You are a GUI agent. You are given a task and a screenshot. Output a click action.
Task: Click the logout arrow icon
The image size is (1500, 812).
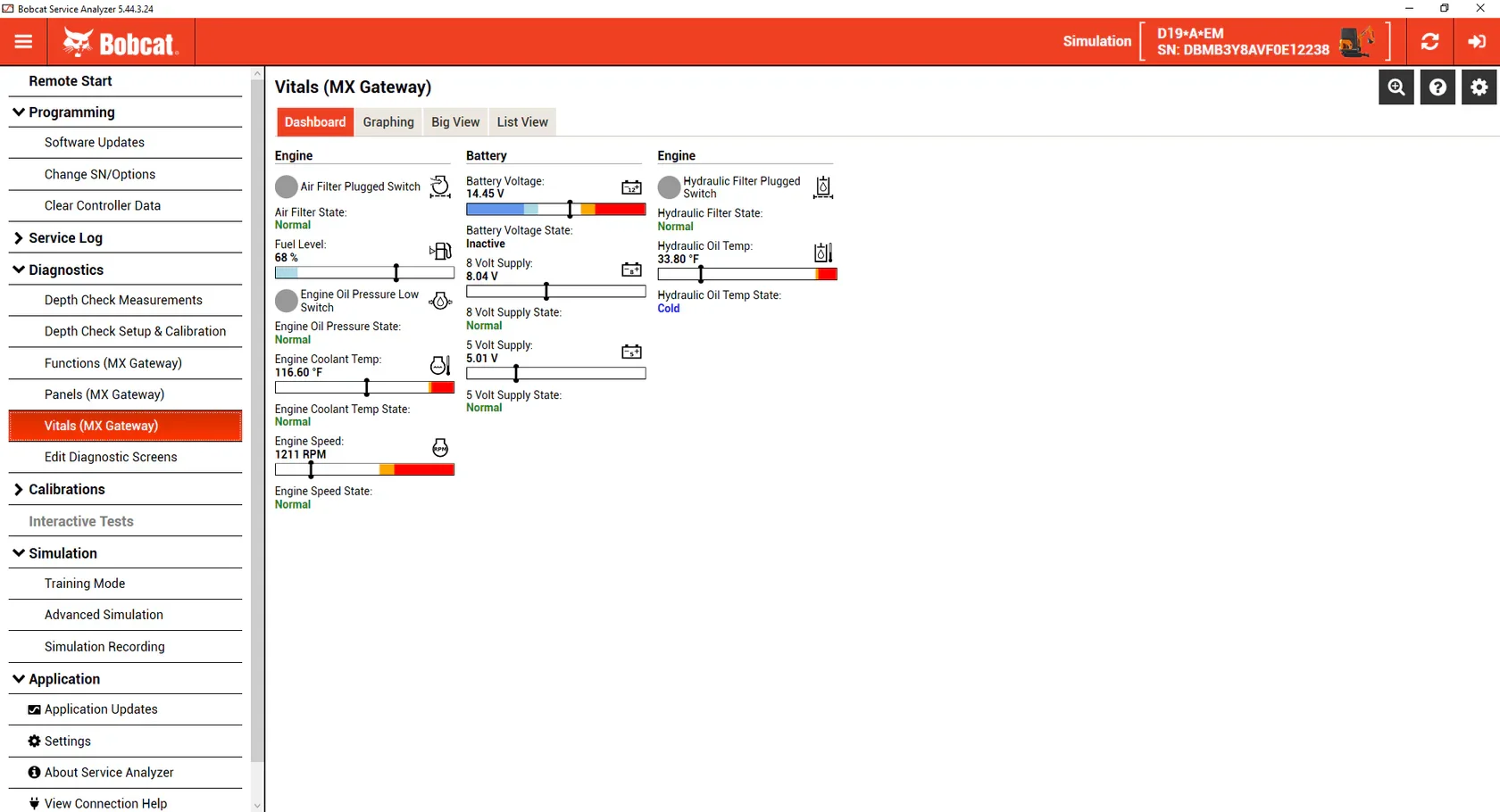point(1477,42)
